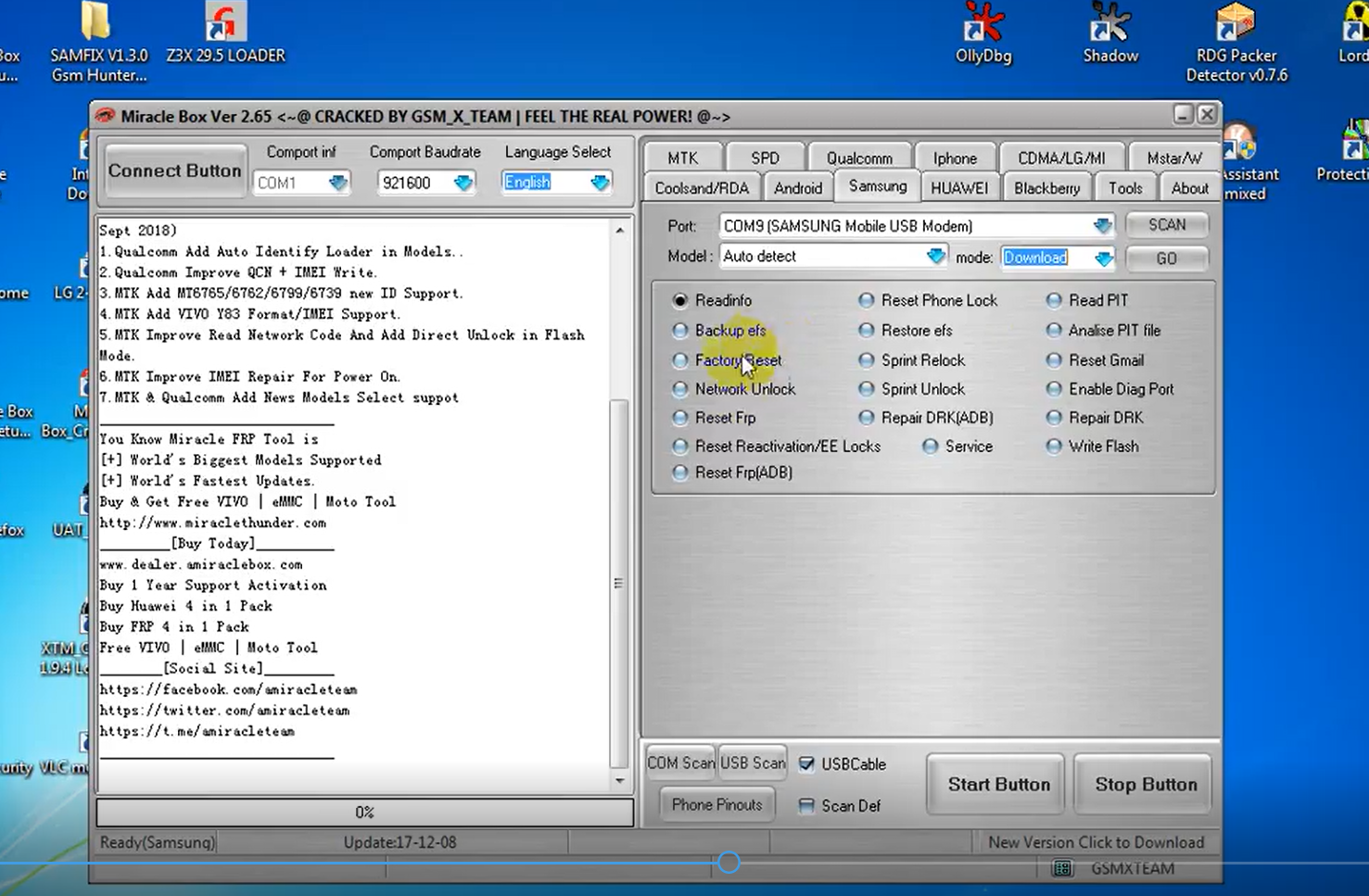Select the Readinfo radio option
Viewport: 1369px width, 896px height.
[x=680, y=300]
